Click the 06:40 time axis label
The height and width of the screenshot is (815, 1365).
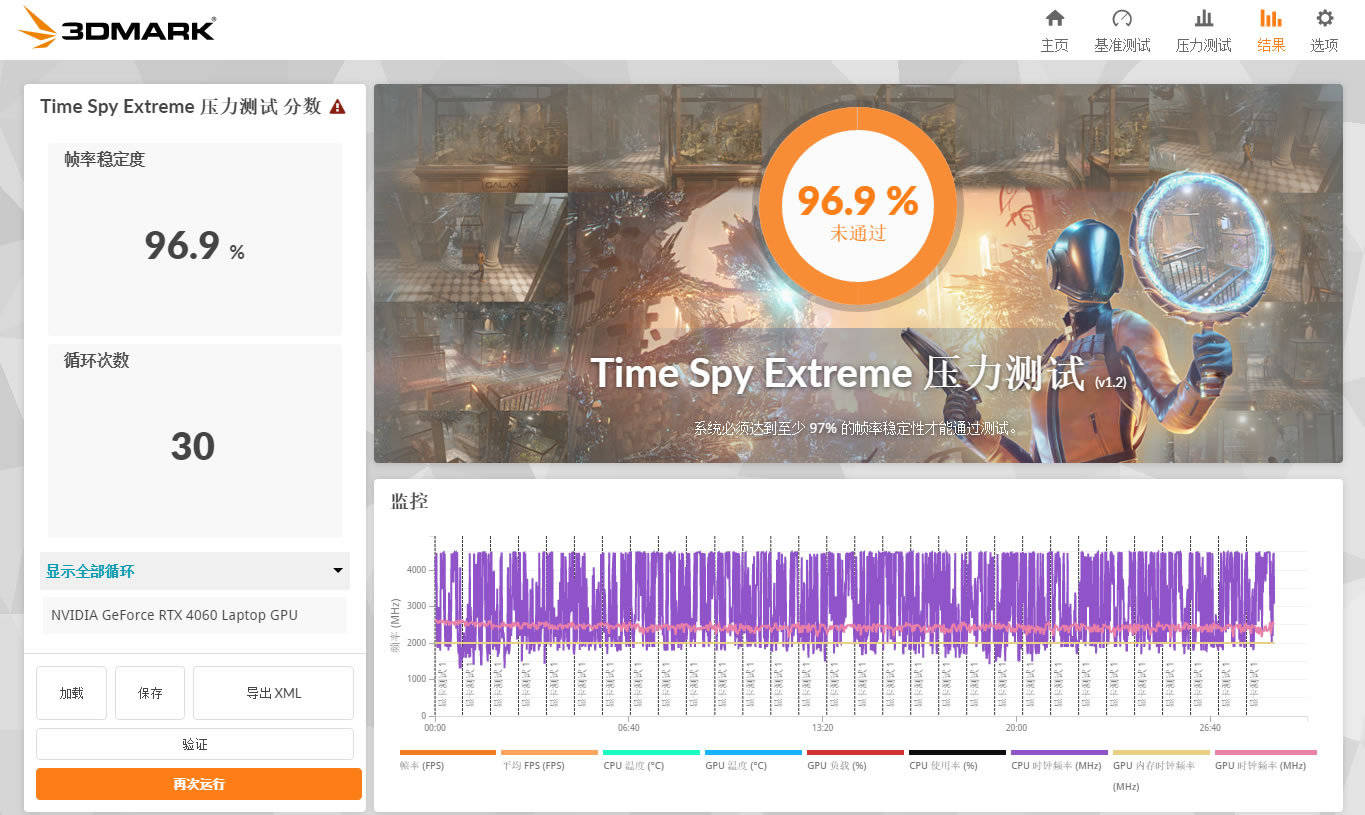pos(629,728)
